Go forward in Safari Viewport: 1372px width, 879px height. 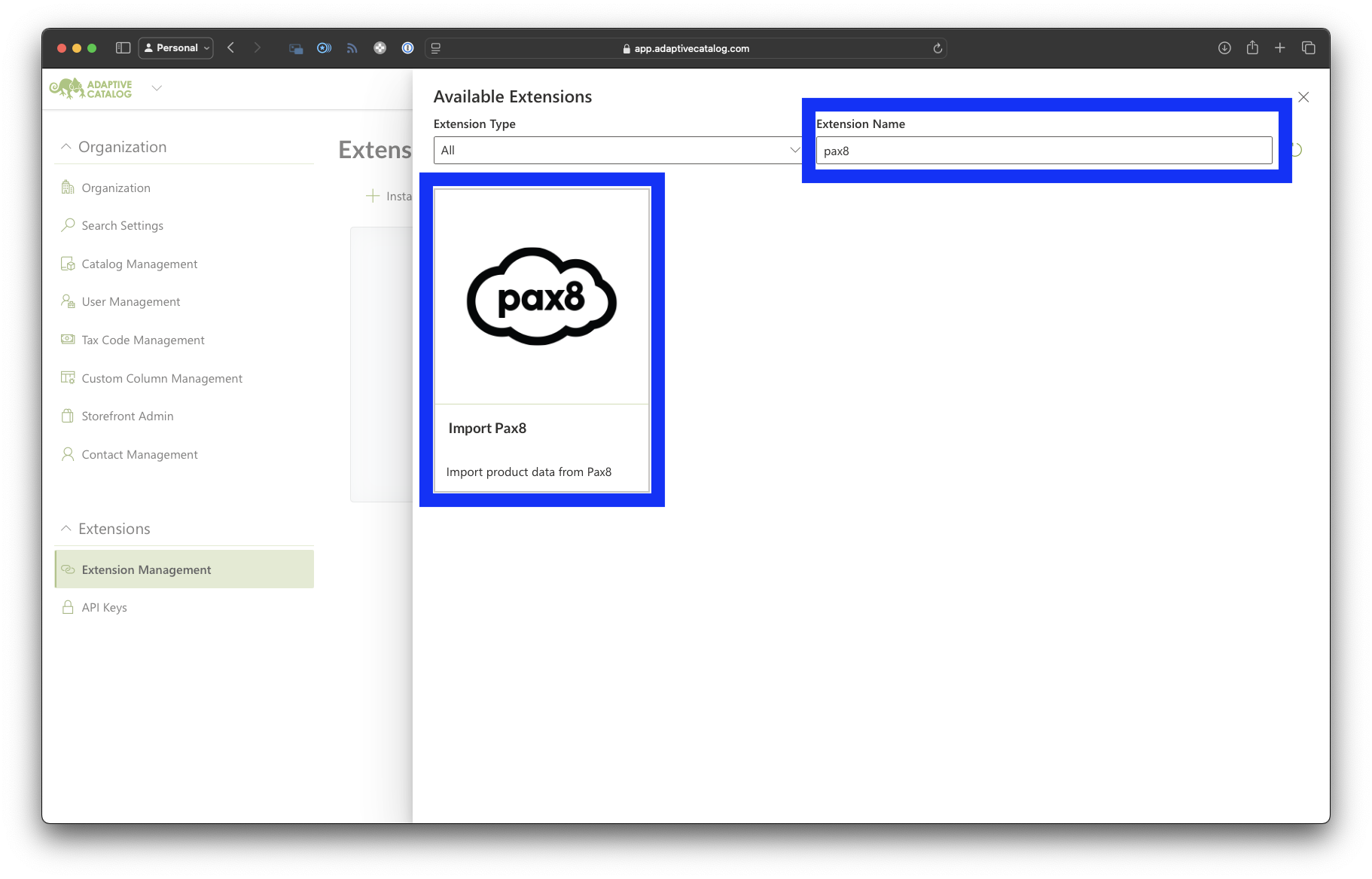click(x=258, y=47)
